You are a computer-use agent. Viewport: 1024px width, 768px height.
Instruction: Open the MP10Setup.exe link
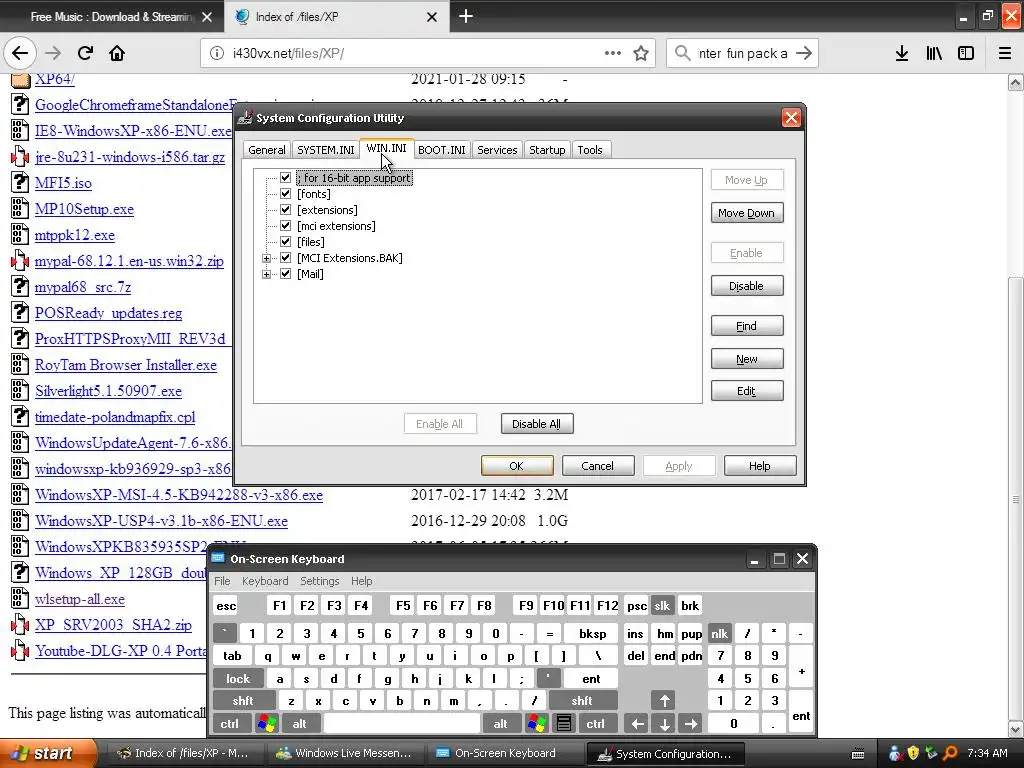click(x=84, y=209)
